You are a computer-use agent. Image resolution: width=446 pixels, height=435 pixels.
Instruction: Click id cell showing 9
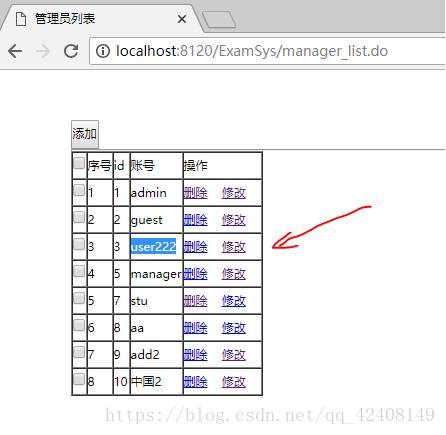point(122,355)
